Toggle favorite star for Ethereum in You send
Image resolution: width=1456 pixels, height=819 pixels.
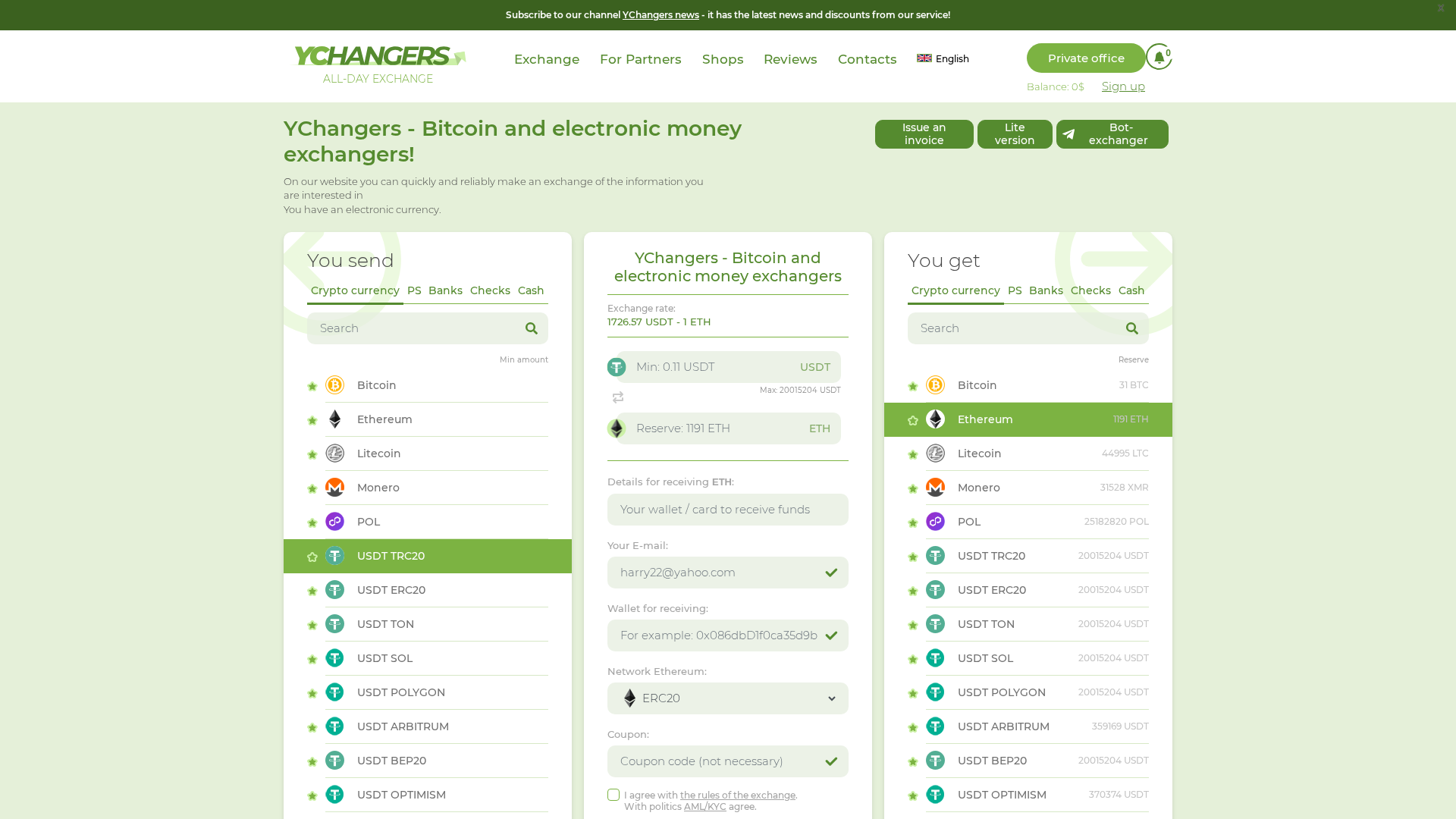[312, 421]
